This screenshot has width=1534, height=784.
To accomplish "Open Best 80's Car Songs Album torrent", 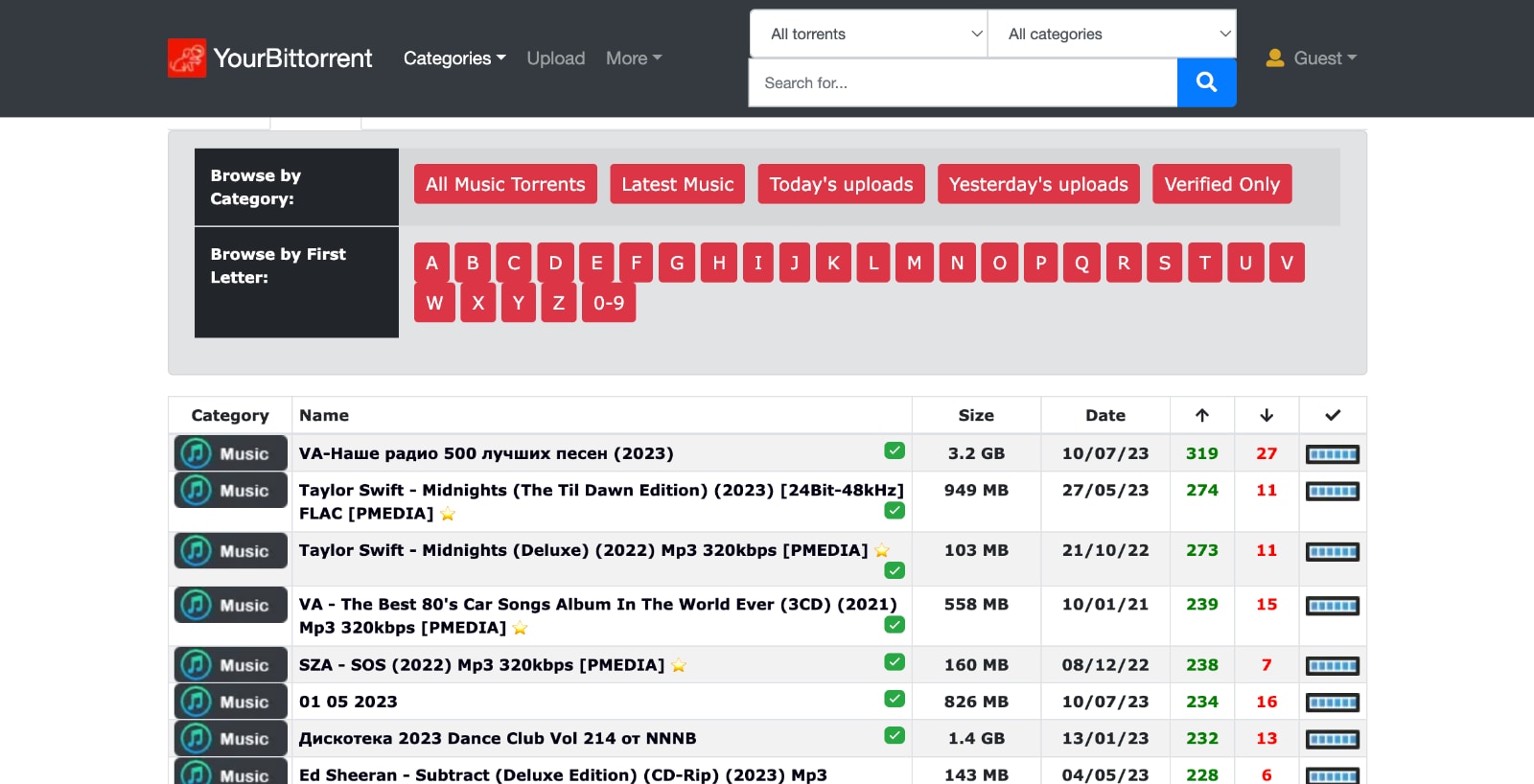I will (x=598, y=616).
